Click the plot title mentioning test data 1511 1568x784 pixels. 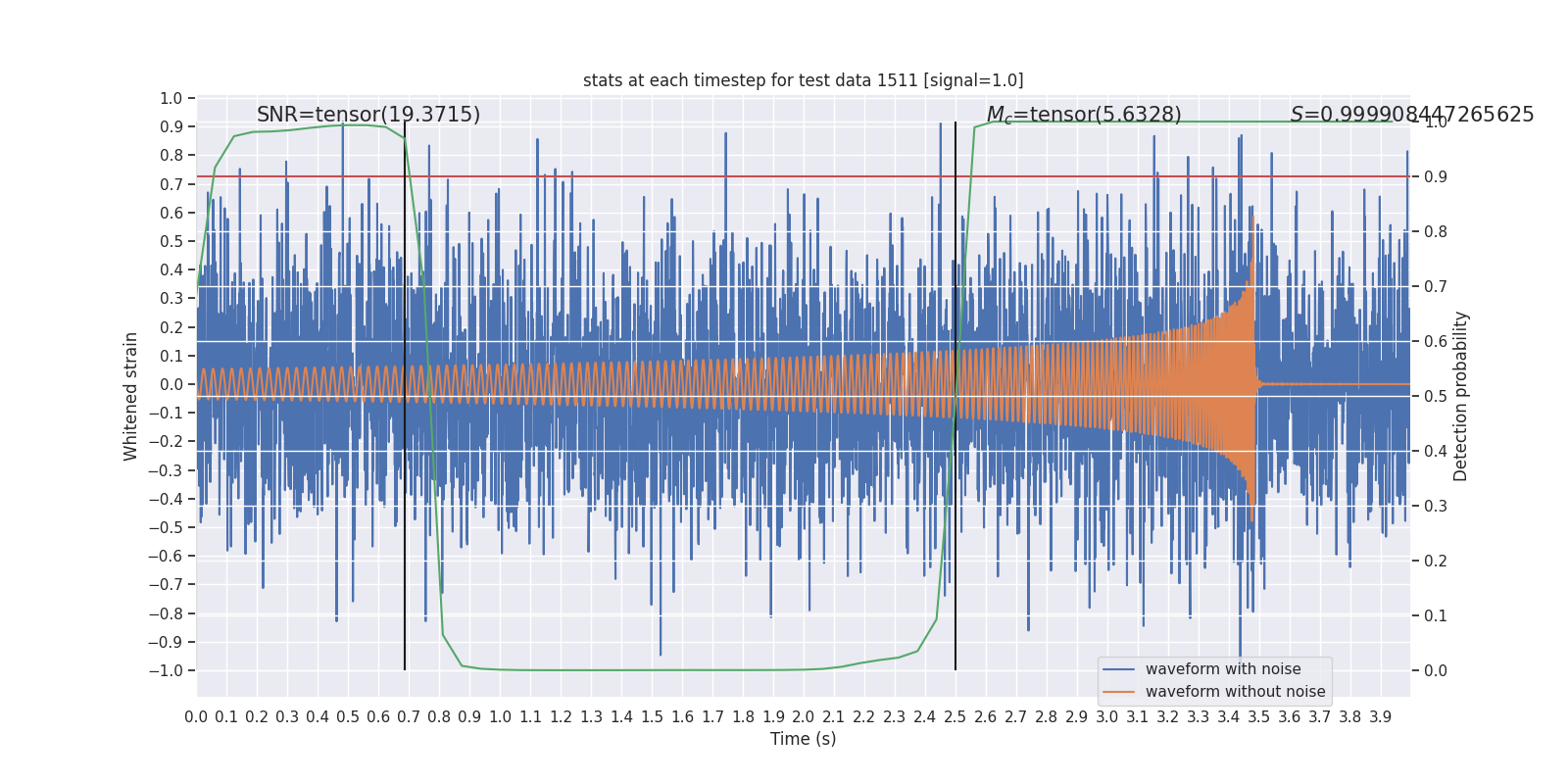(803, 80)
